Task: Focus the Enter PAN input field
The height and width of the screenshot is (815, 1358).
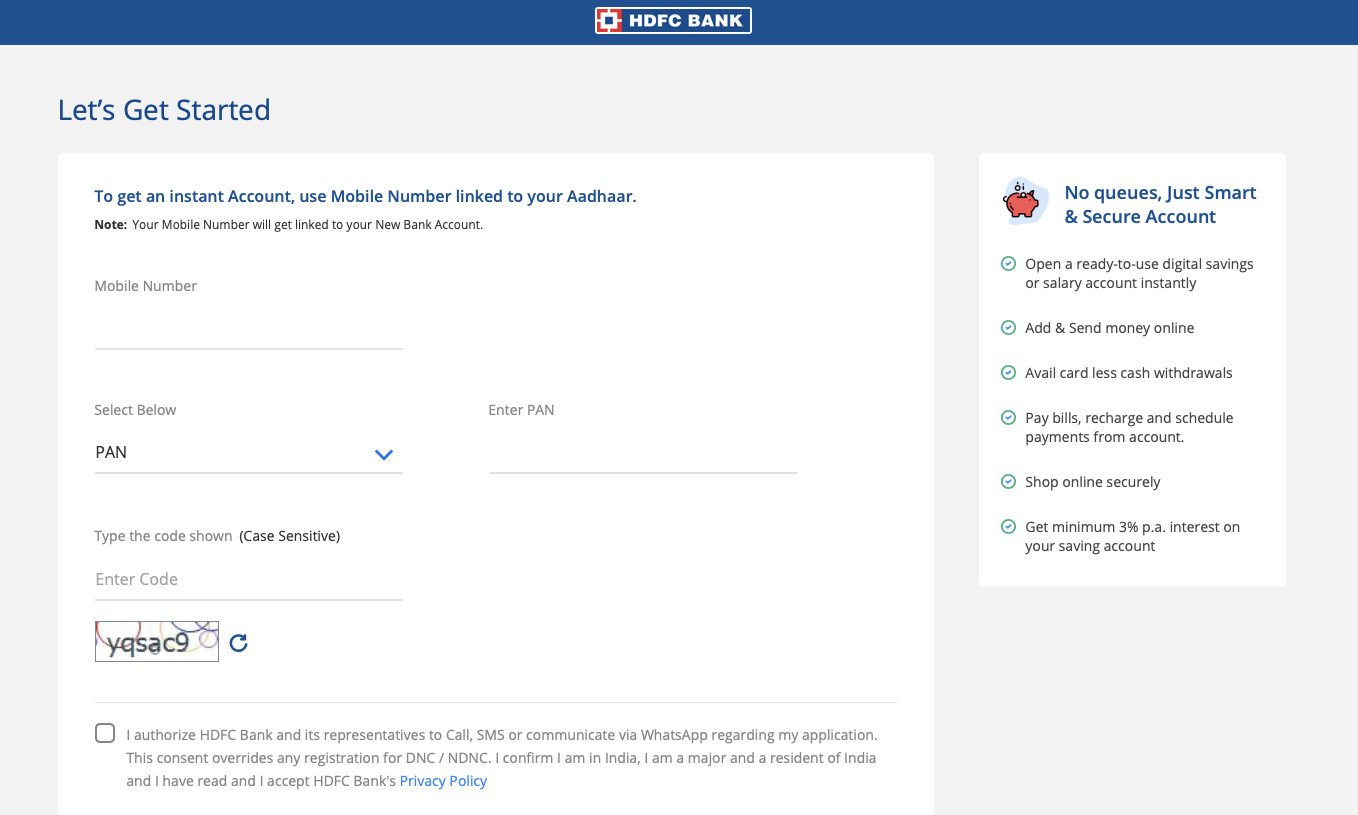Action: coord(643,453)
